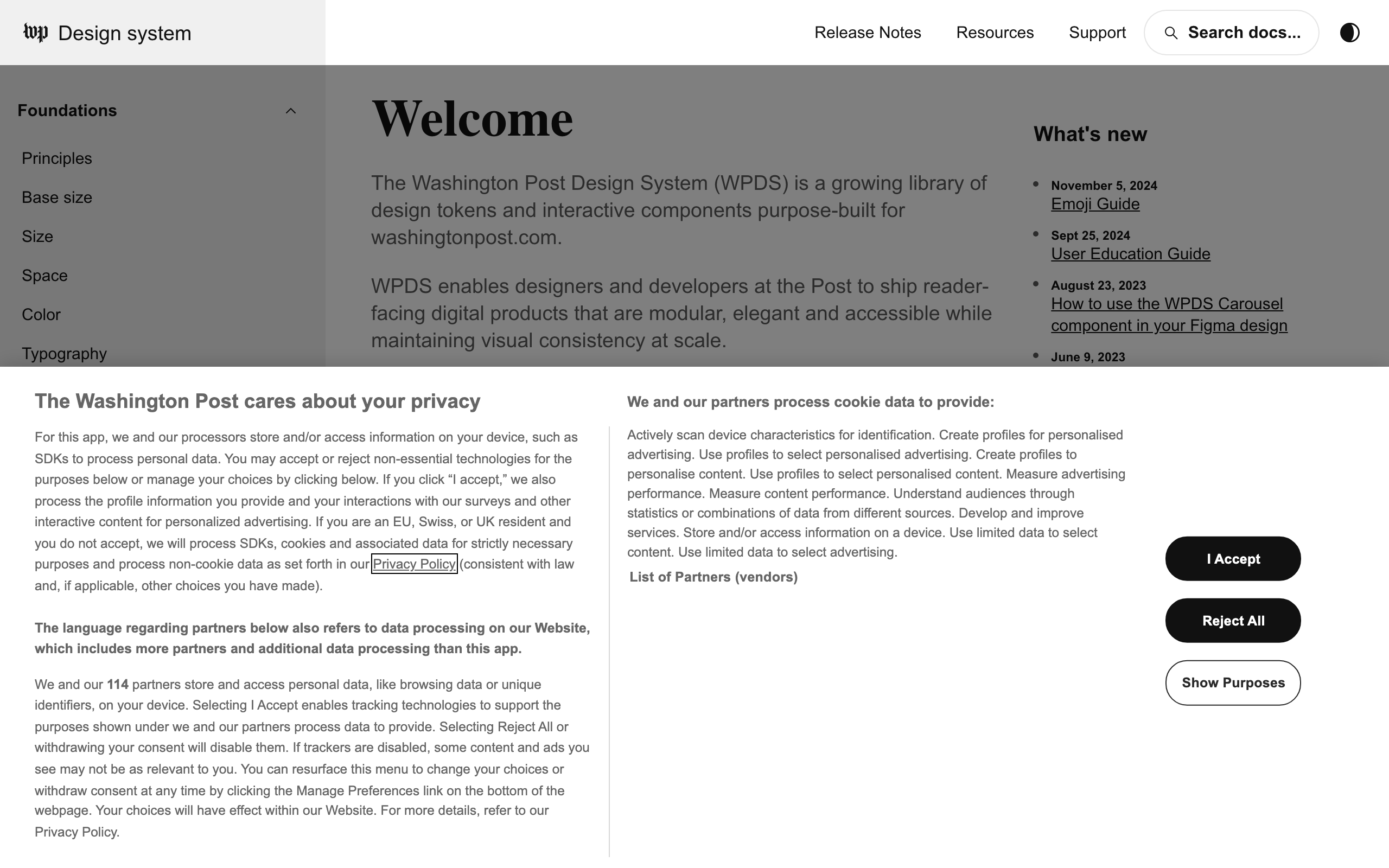Toggle dark mode theme switch
Screen dimensions: 1389x868
pos(1349,33)
